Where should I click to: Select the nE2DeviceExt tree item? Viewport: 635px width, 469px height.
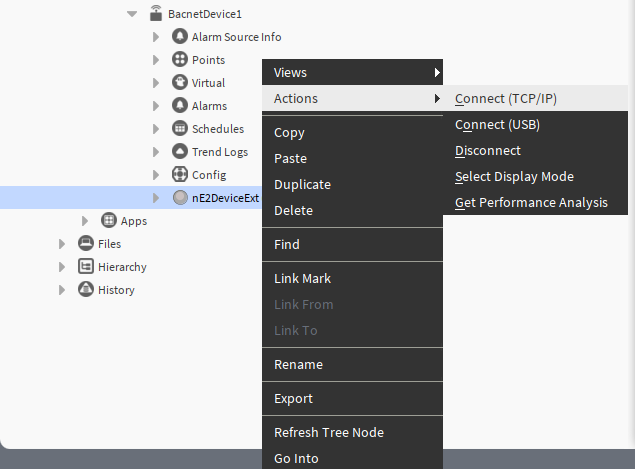(x=225, y=198)
